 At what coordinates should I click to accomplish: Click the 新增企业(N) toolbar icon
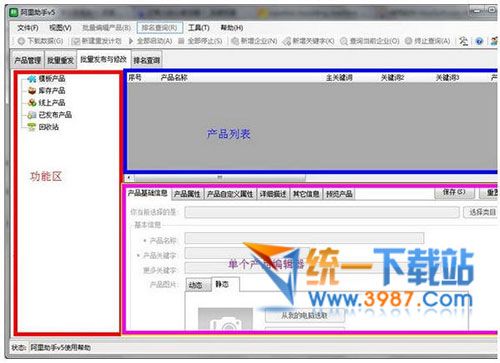click(x=235, y=41)
